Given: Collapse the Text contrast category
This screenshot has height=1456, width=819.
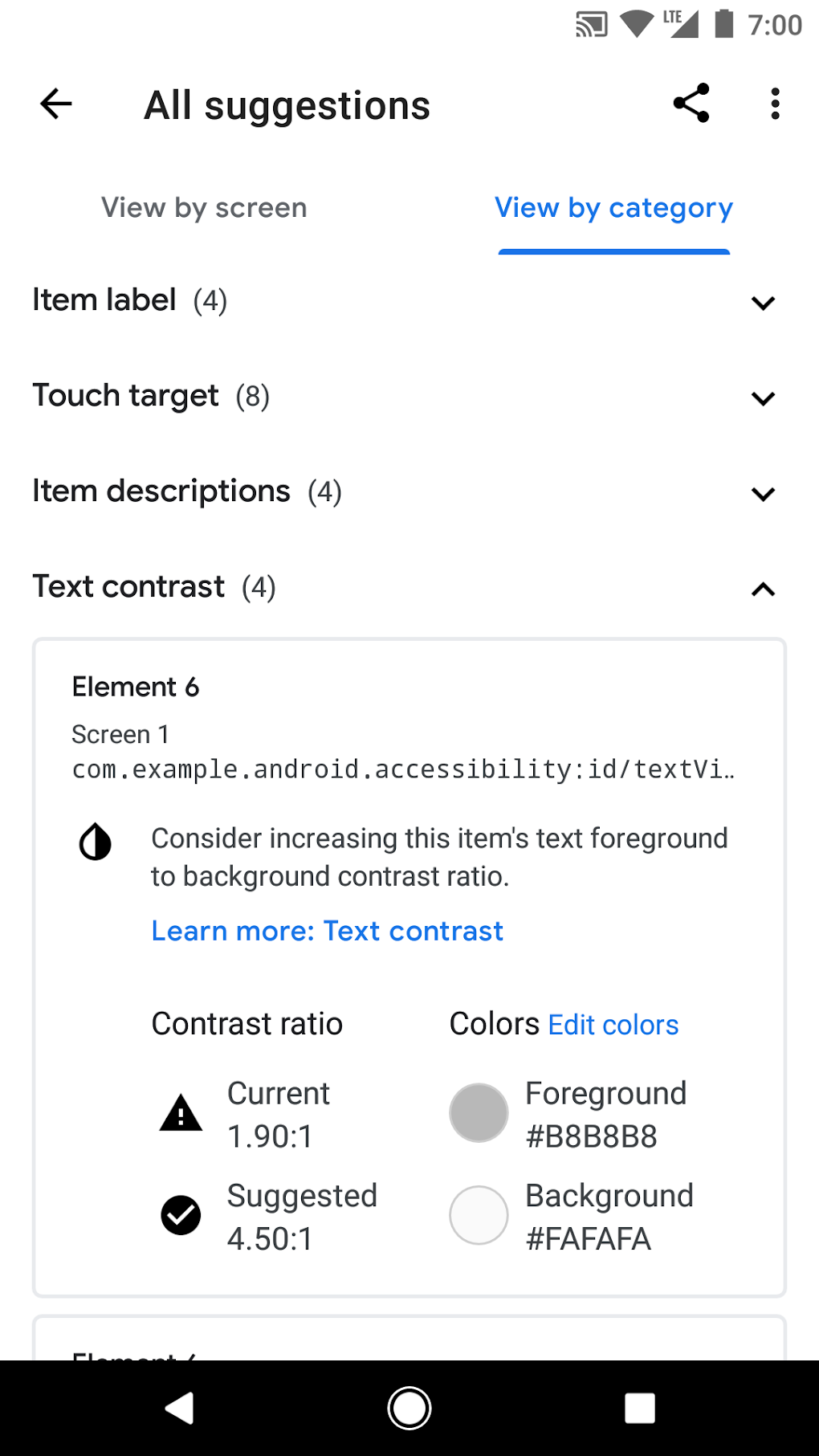Looking at the screenshot, I should tap(763, 589).
